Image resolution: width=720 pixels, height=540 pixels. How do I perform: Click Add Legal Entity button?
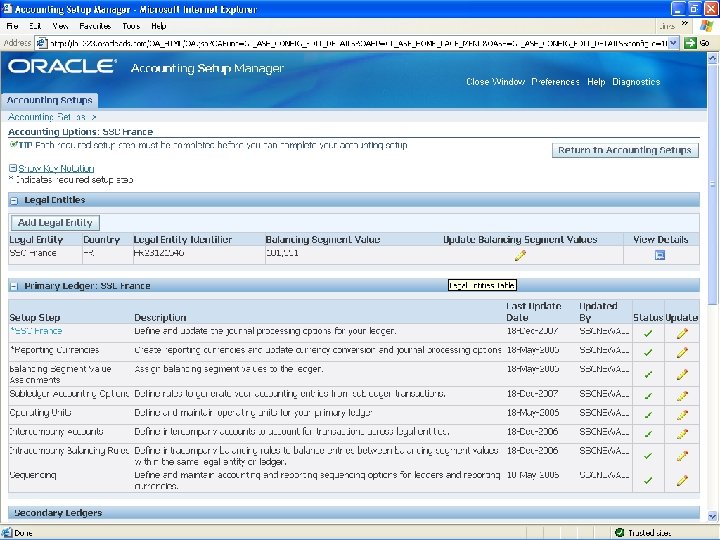(55, 223)
